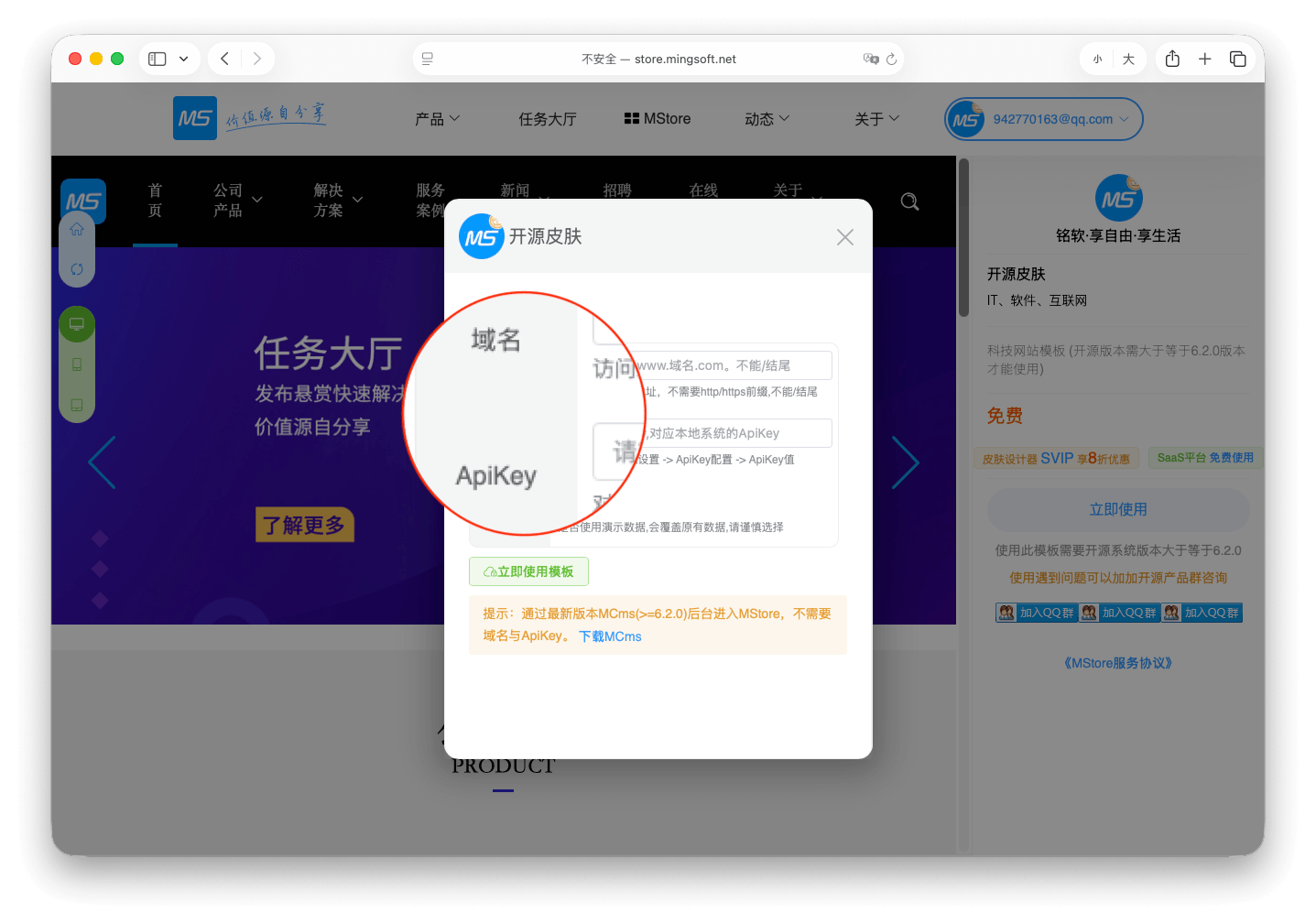
Task: Show the previous banner slide
Action: (102, 462)
